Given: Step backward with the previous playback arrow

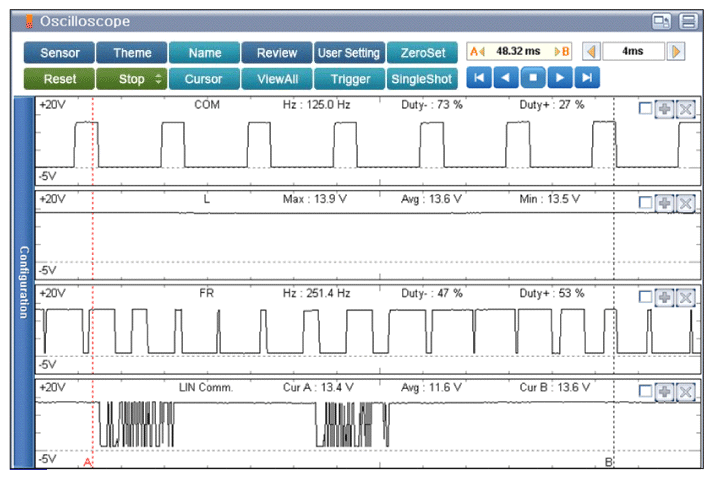Looking at the screenshot, I should (x=508, y=78).
